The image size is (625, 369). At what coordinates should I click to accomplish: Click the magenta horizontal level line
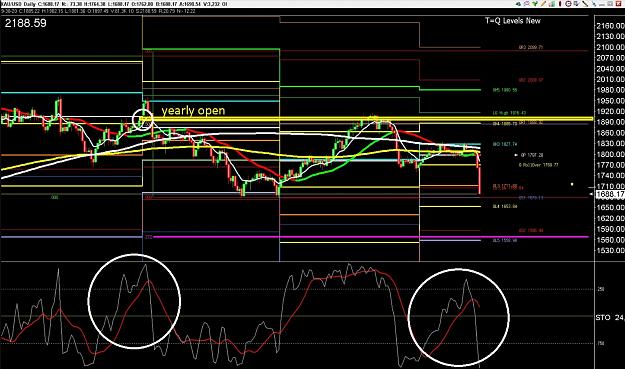coord(371,237)
